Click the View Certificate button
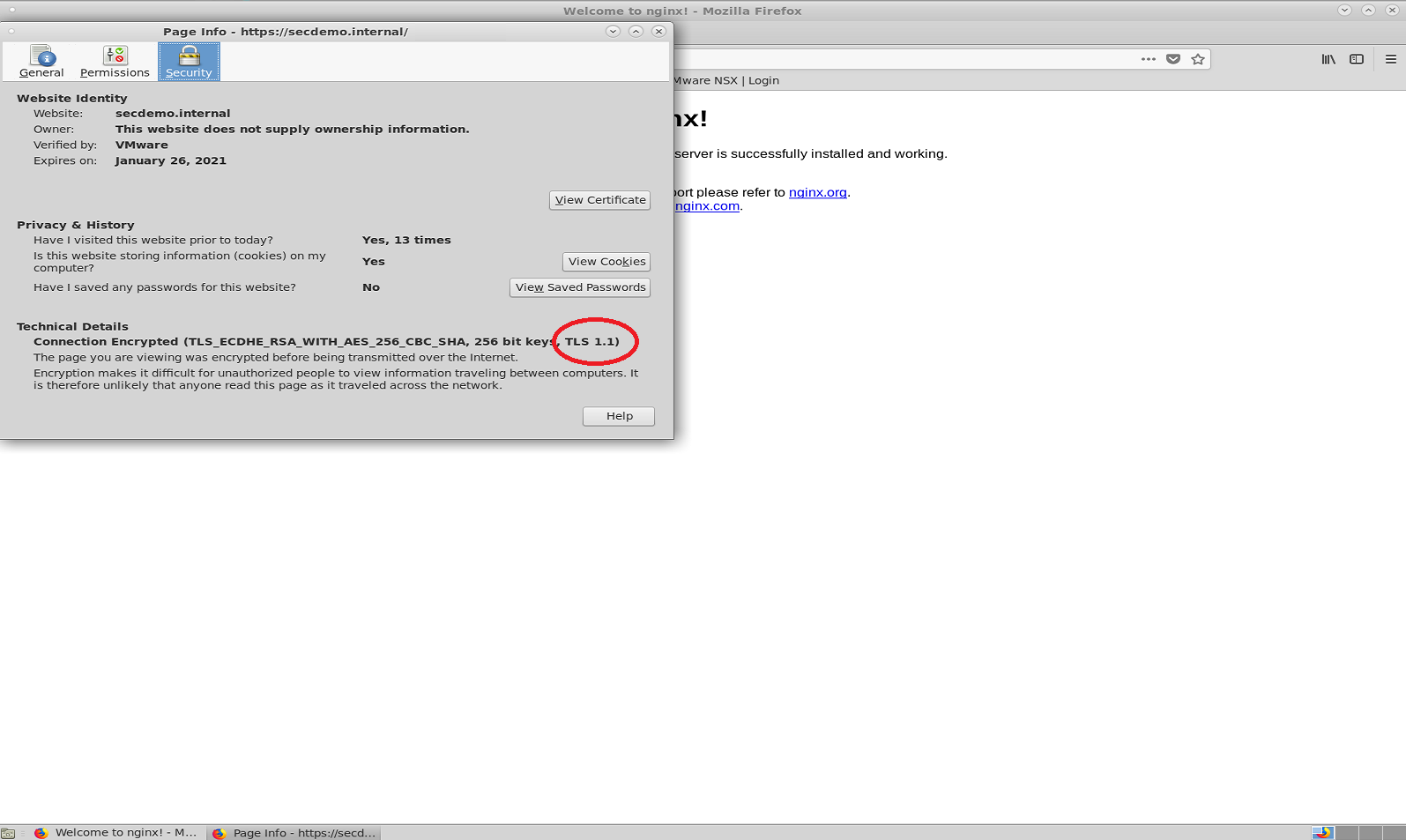1406x840 pixels. tap(600, 200)
